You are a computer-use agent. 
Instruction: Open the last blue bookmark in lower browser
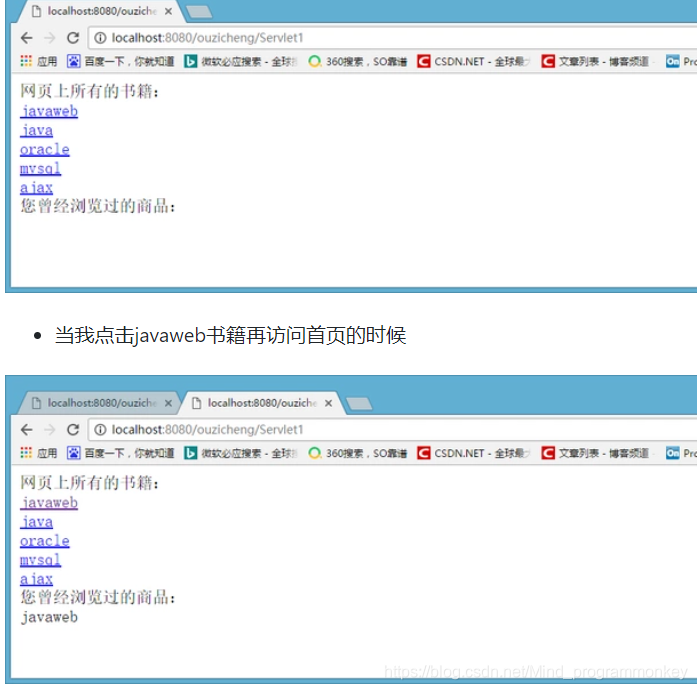click(681, 453)
